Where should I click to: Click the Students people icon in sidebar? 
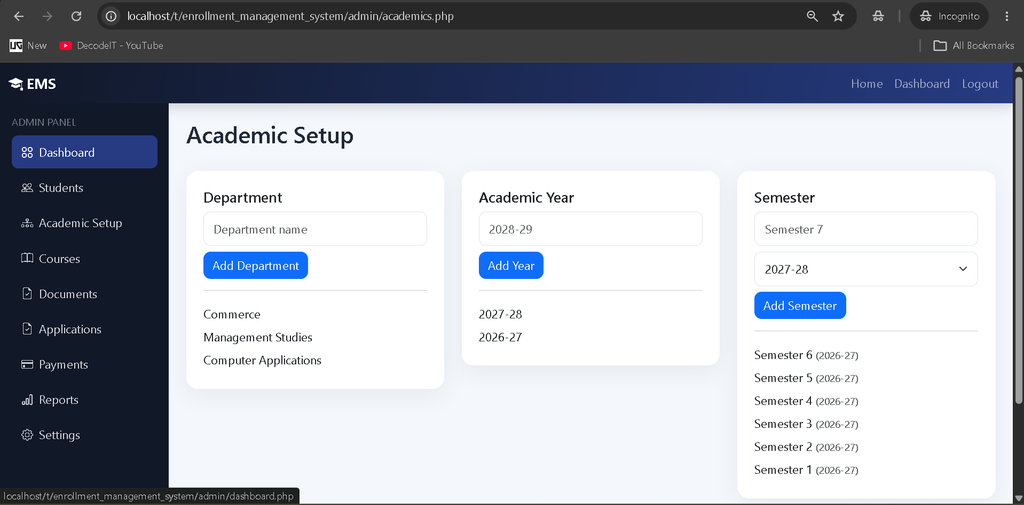[27, 187]
